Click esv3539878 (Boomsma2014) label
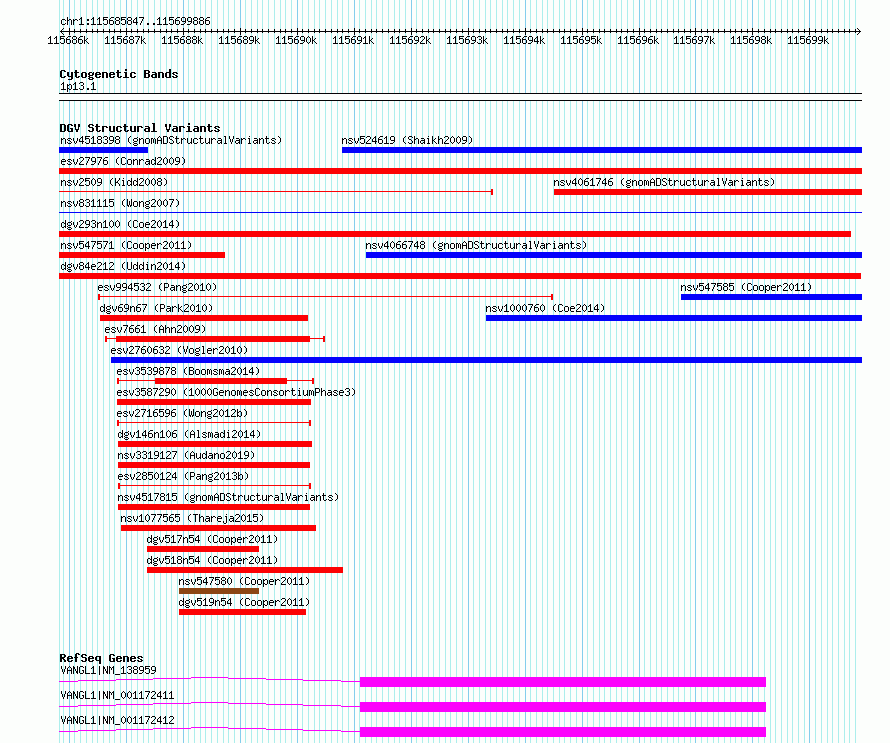 [188, 371]
